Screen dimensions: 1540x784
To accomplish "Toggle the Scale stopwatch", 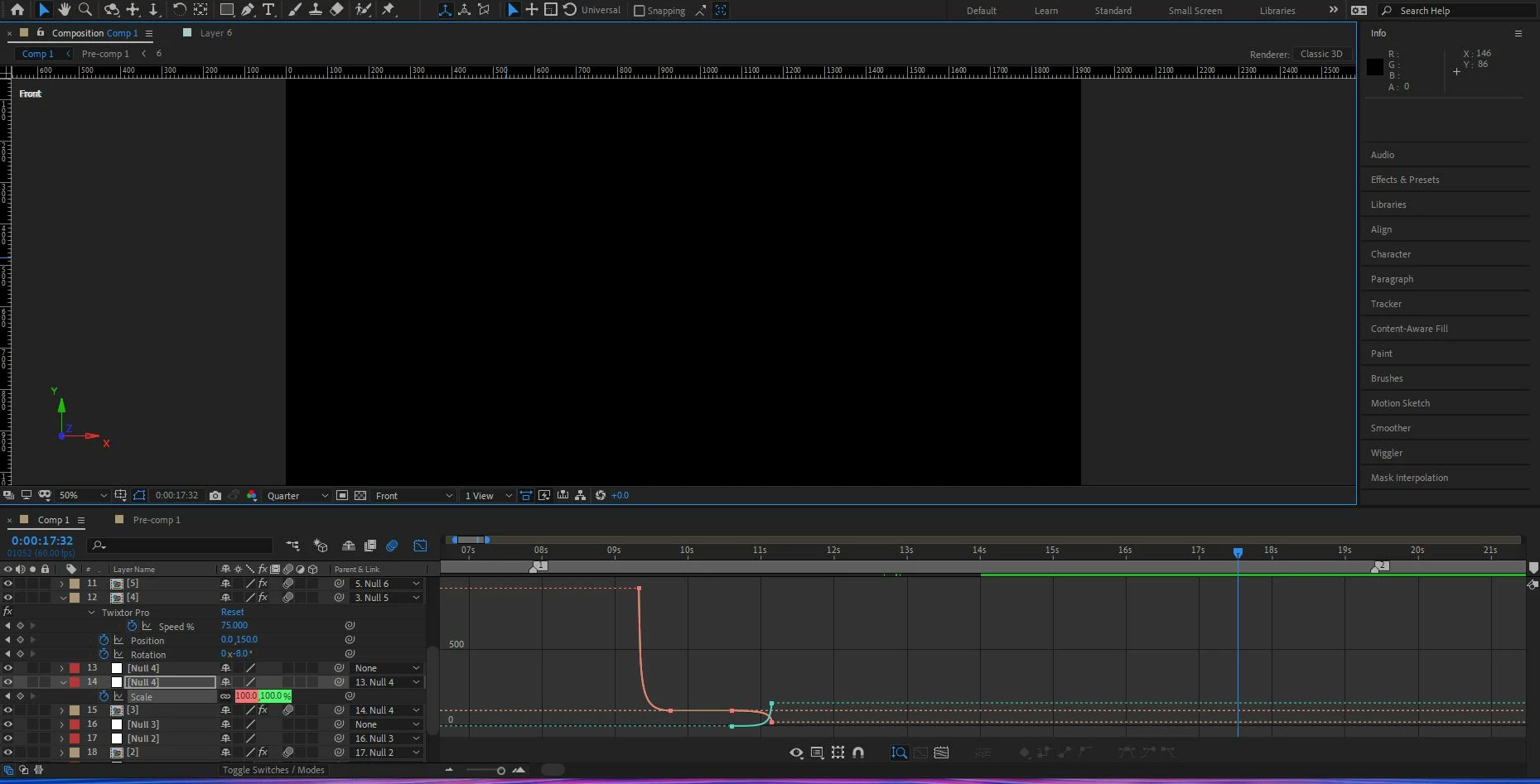I will (x=104, y=696).
